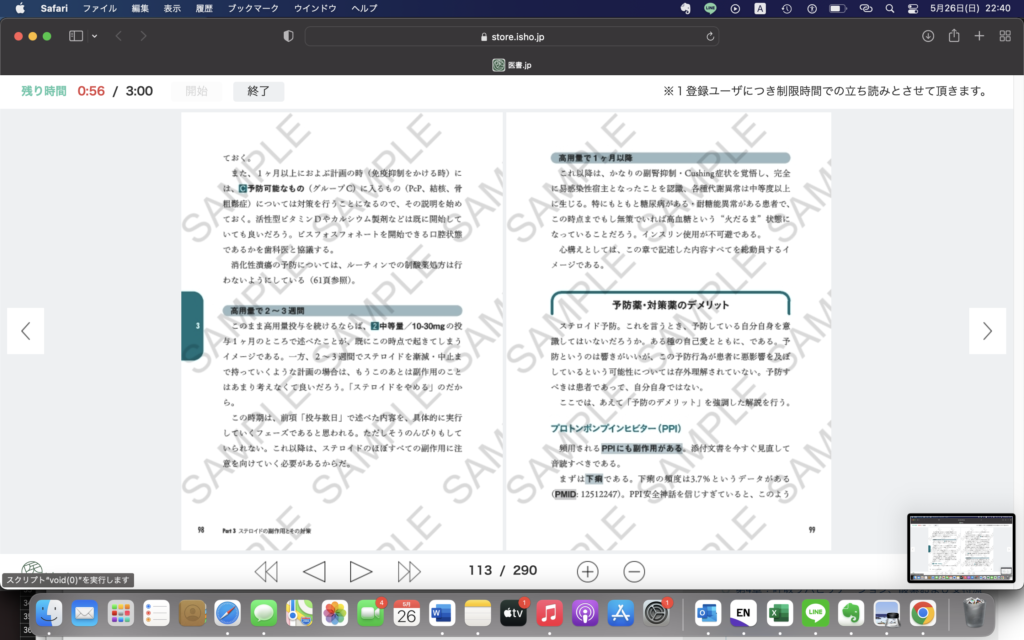
Task: Open the 履歴 menu
Action: coord(203,8)
